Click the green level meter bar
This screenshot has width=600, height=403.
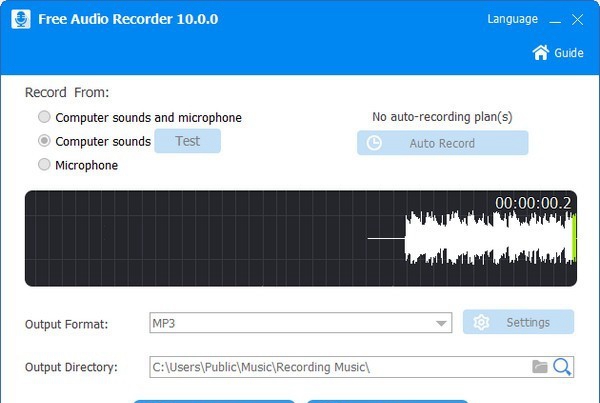573,238
